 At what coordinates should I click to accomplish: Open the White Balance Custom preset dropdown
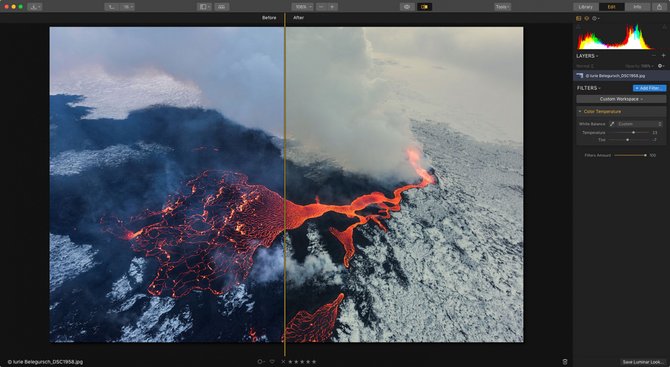(x=639, y=124)
